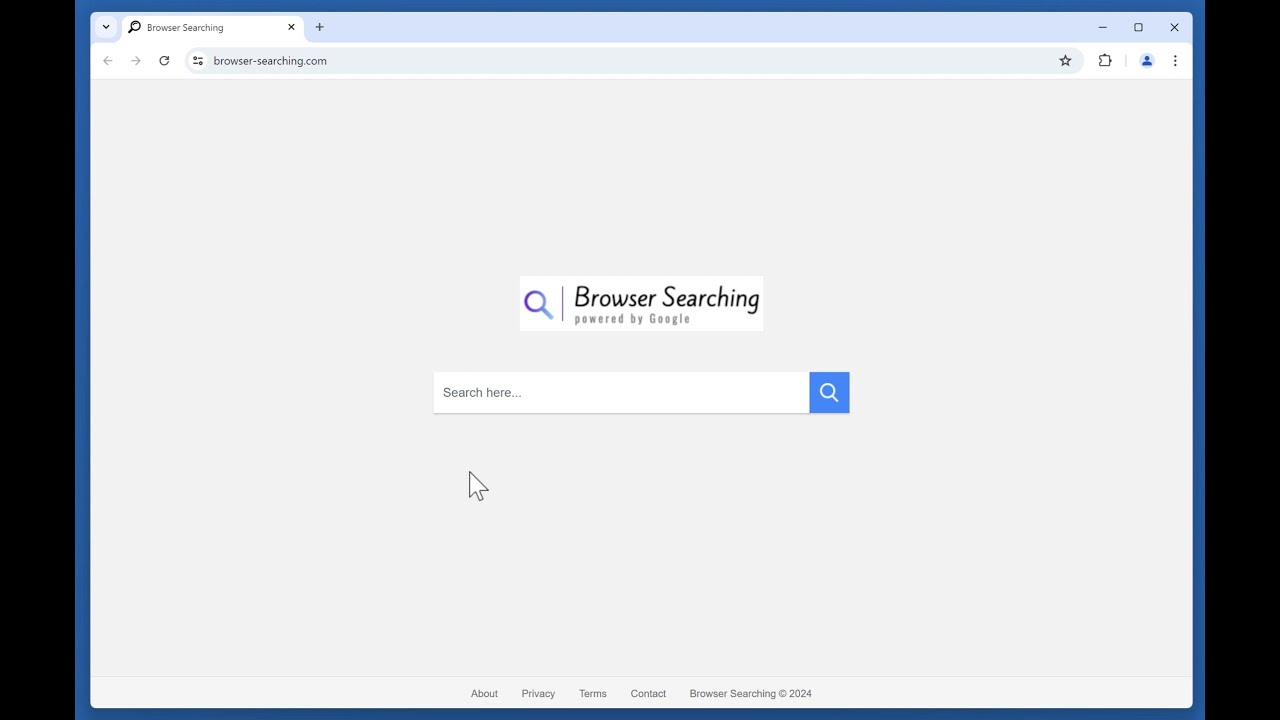
Task: Expand the tab search dropdown arrow
Action: point(106,27)
